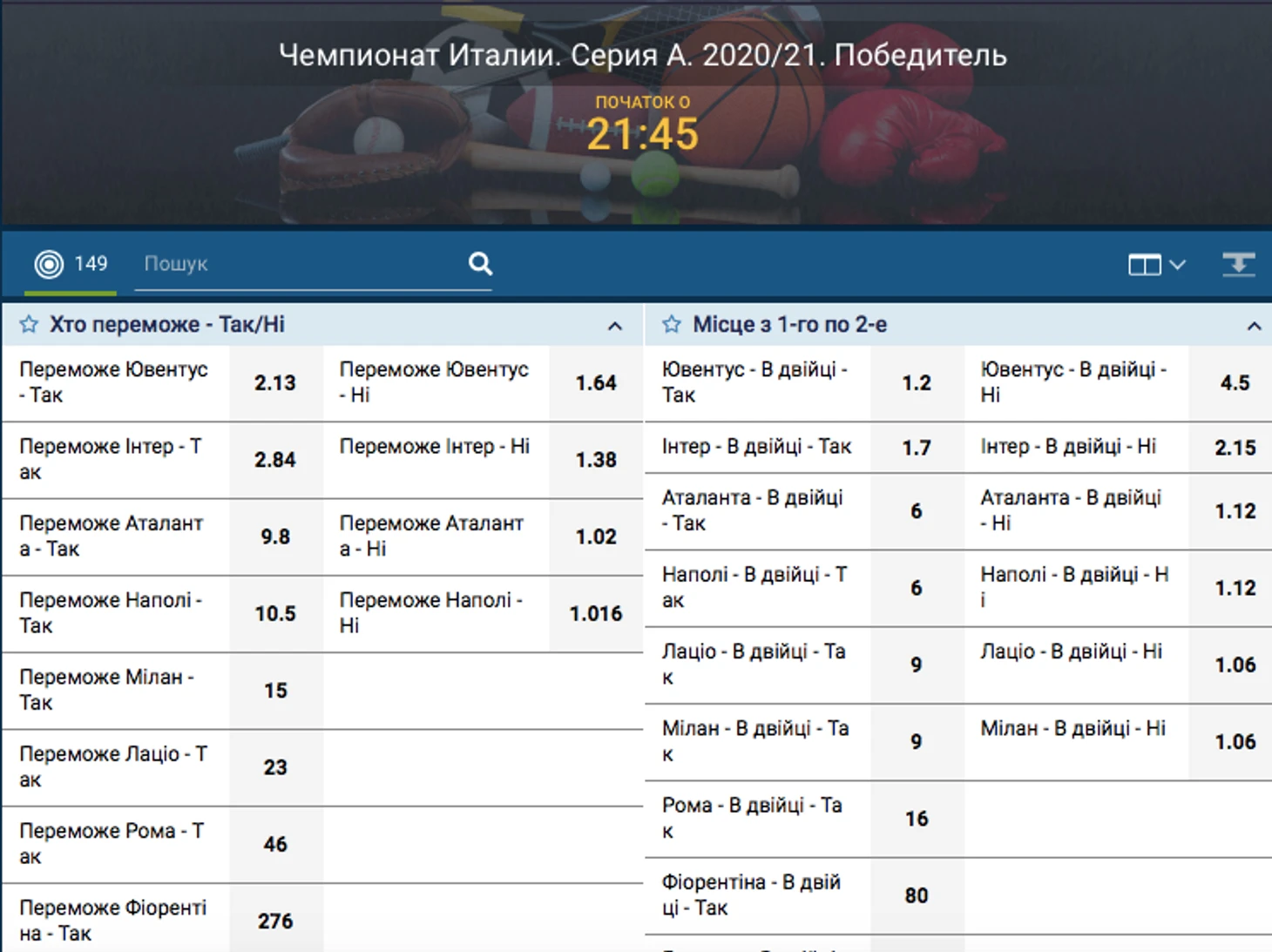Click 'Наполі - В двійці - Ні' label
Image resolution: width=1272 pixels, height=952 pixels.
[1074, 587]
